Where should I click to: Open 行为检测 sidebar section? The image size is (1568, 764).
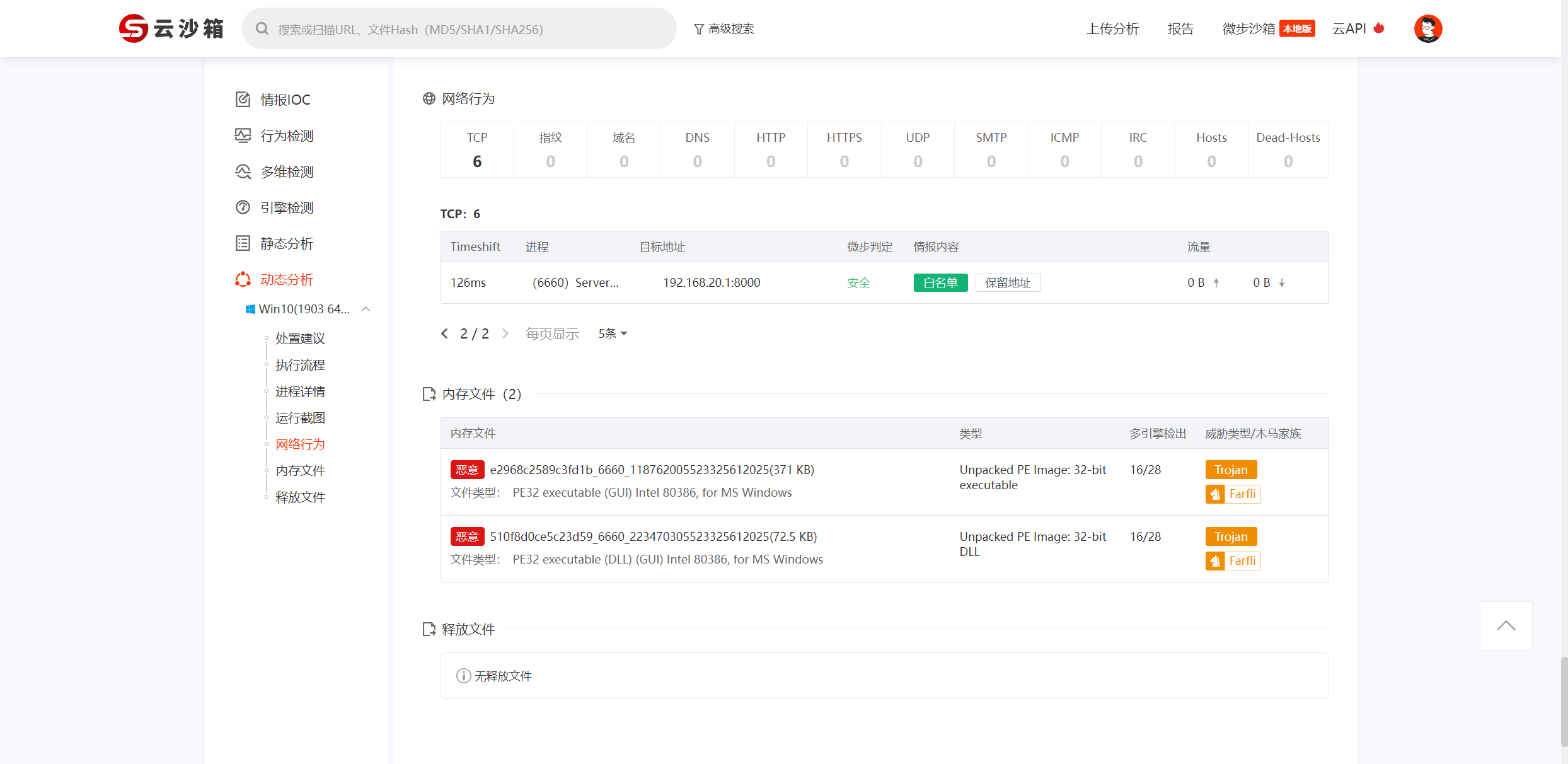tap(286, 136)
